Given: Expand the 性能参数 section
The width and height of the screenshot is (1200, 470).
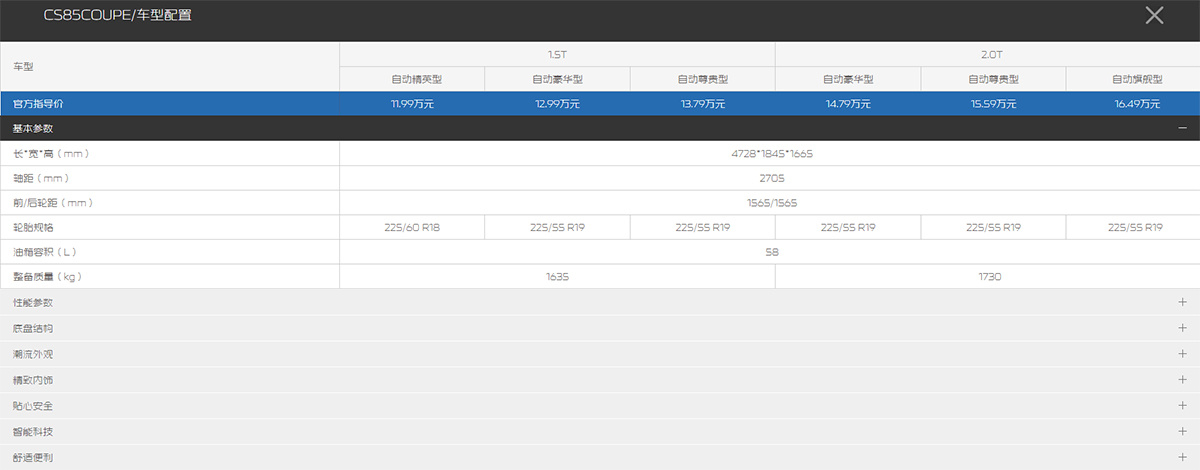Looking at the screenshot, I should (1182, 302).
